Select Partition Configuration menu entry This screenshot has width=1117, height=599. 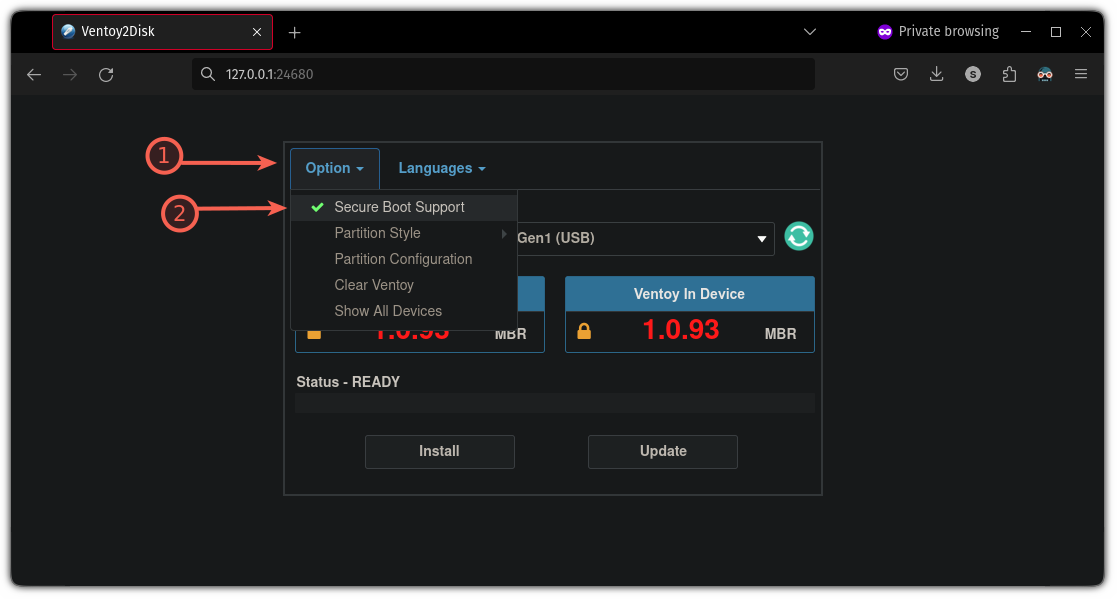tap(404, 259)
